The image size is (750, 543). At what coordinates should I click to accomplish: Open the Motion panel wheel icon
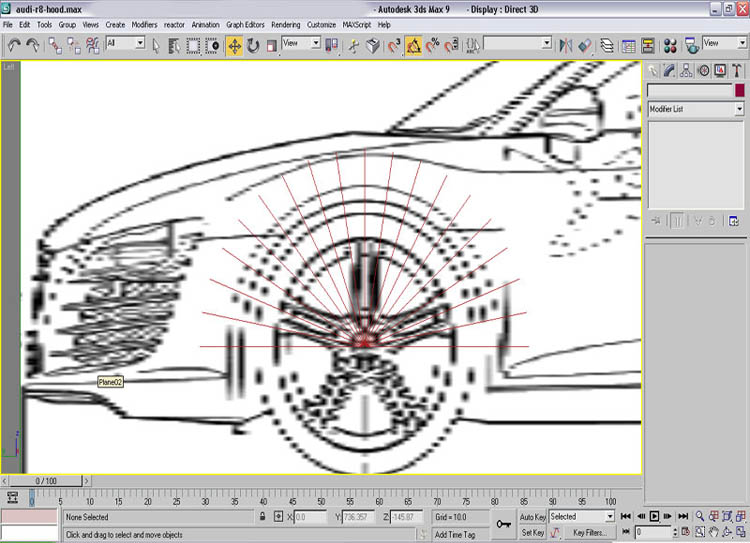pos(703,70)
